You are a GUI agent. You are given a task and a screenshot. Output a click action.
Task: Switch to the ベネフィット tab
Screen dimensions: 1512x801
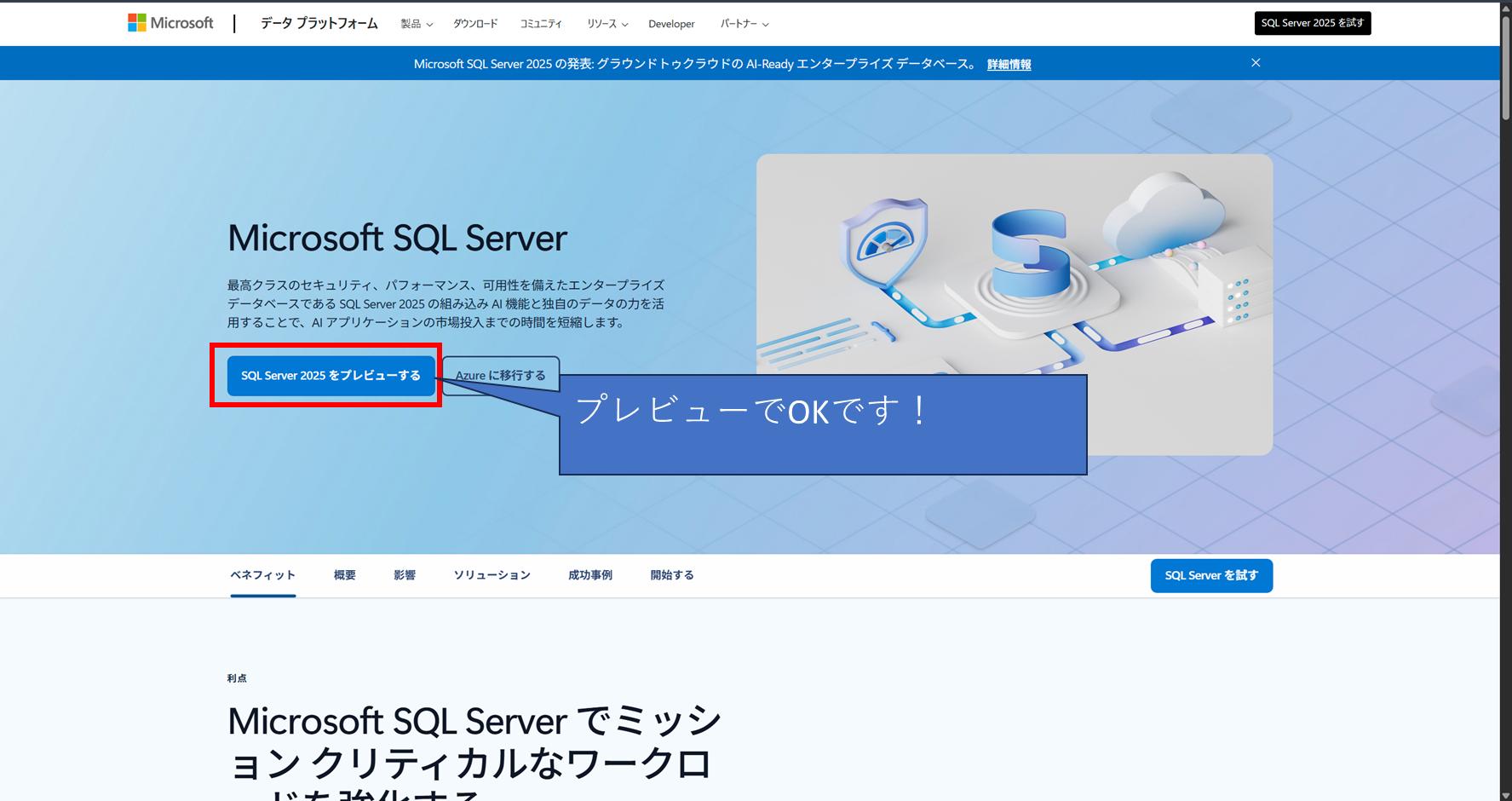click(x=262, y=575)
